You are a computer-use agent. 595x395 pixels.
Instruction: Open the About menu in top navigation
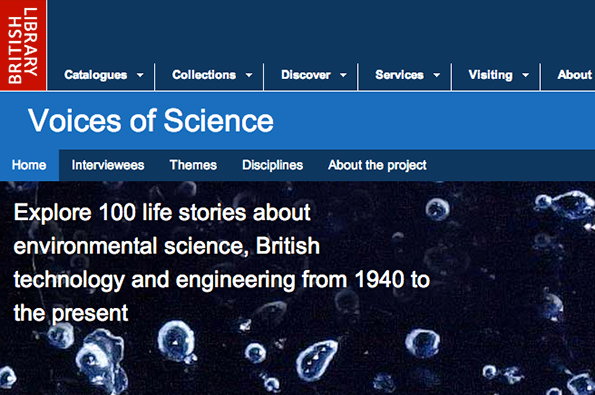[x=575, y=75]
